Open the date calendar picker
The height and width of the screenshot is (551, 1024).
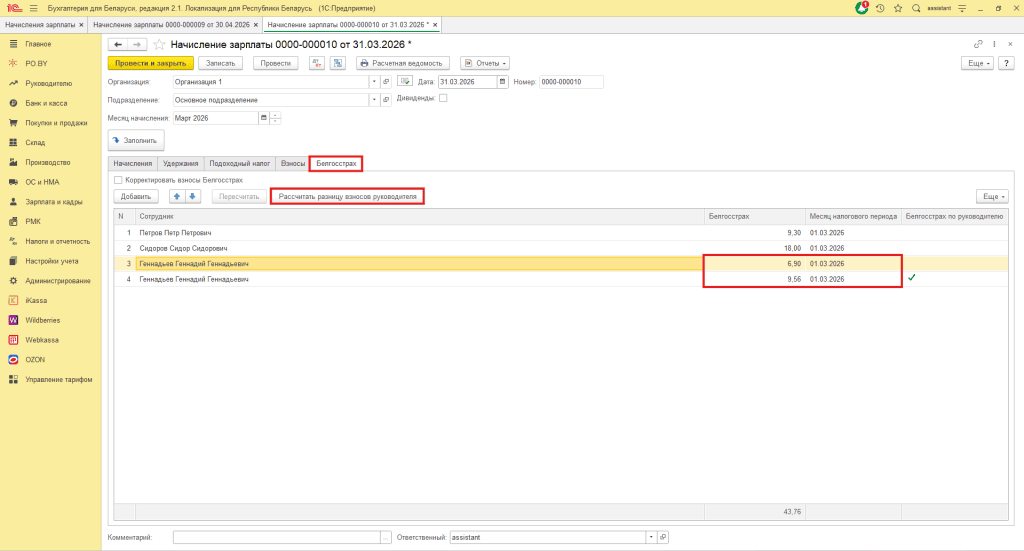[x=502, y=82]
